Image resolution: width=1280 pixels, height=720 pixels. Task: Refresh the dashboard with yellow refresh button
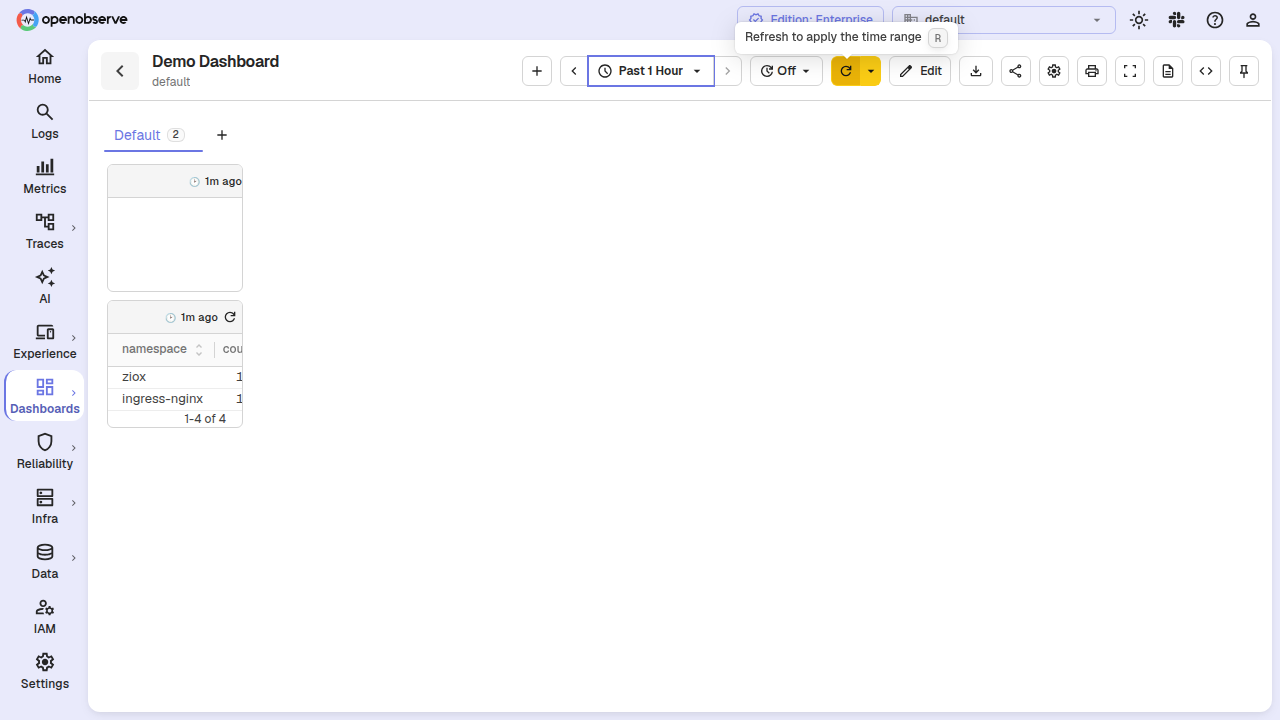(x=846, y=71)
